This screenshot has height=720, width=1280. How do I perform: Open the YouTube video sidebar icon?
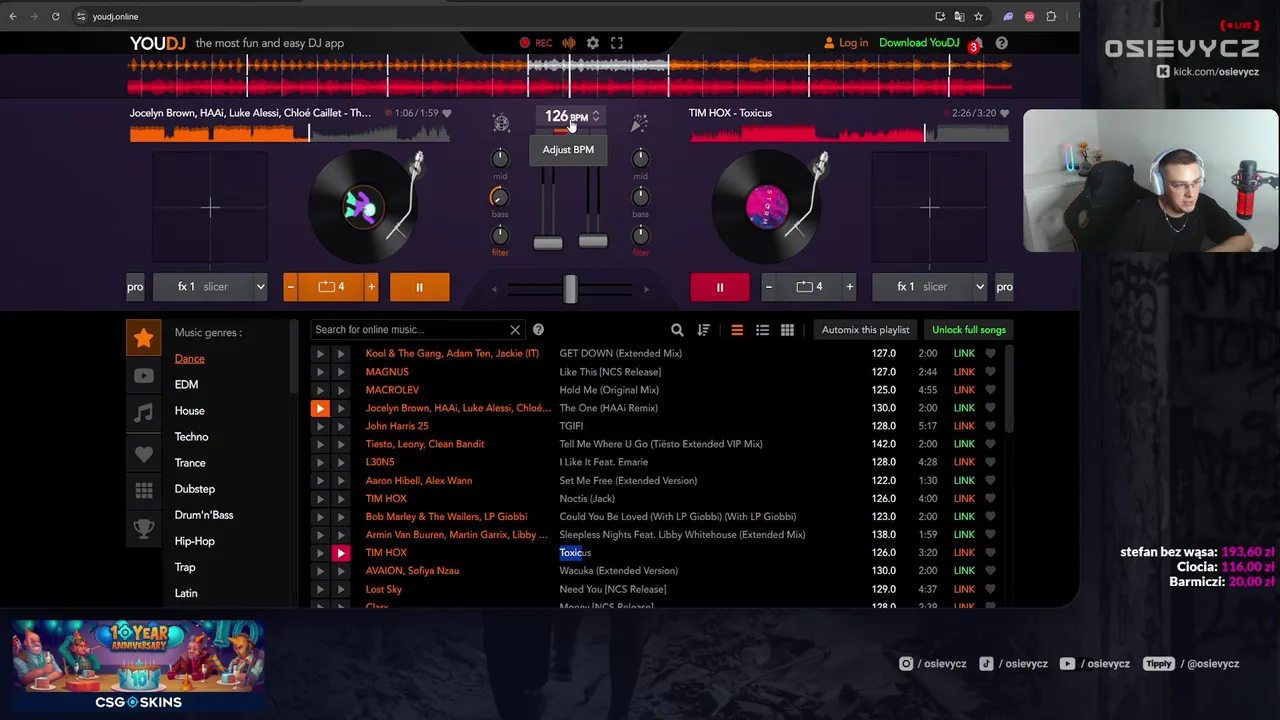[x=144, y=376]
